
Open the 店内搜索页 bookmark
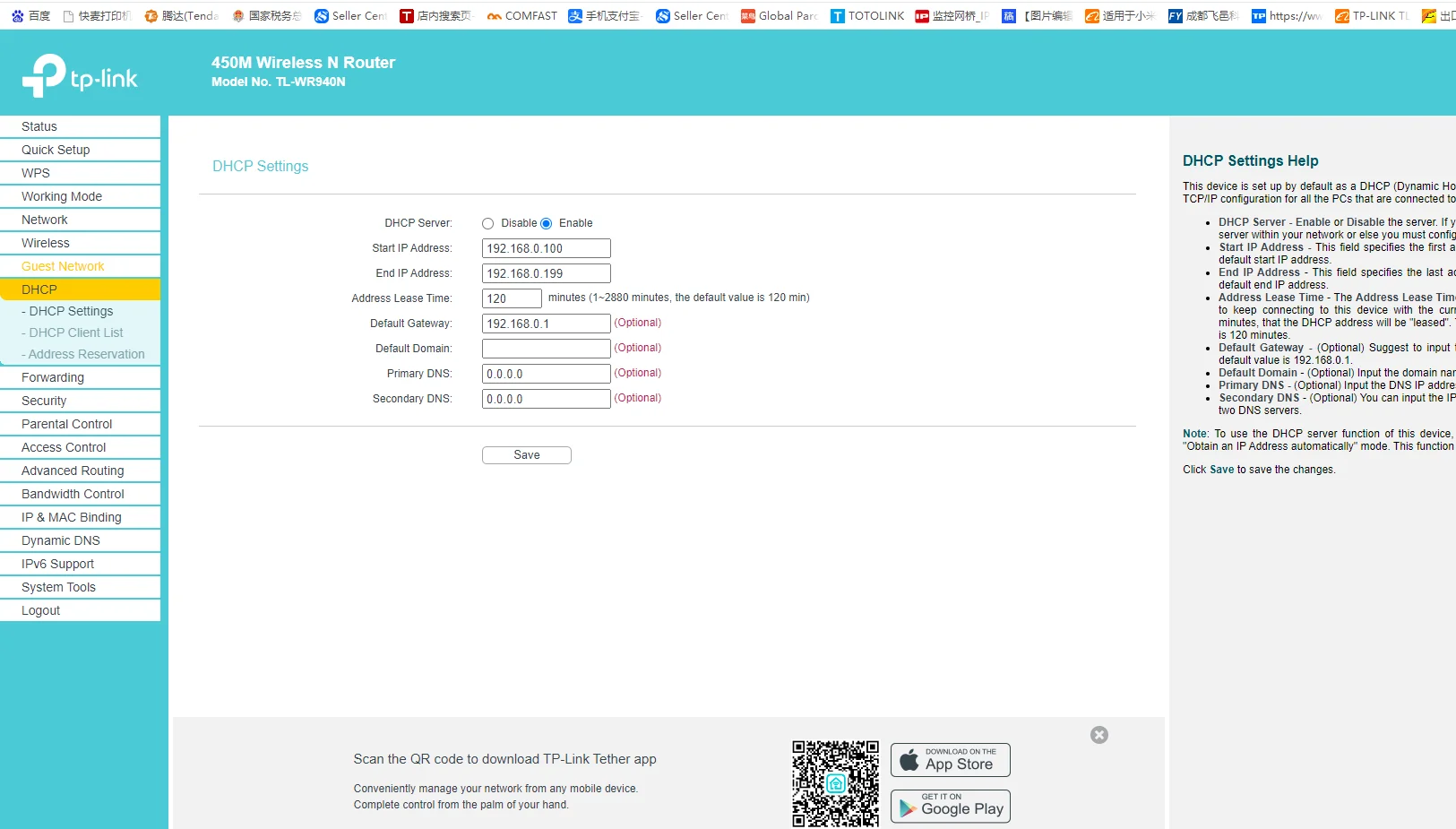click(436, 16)
